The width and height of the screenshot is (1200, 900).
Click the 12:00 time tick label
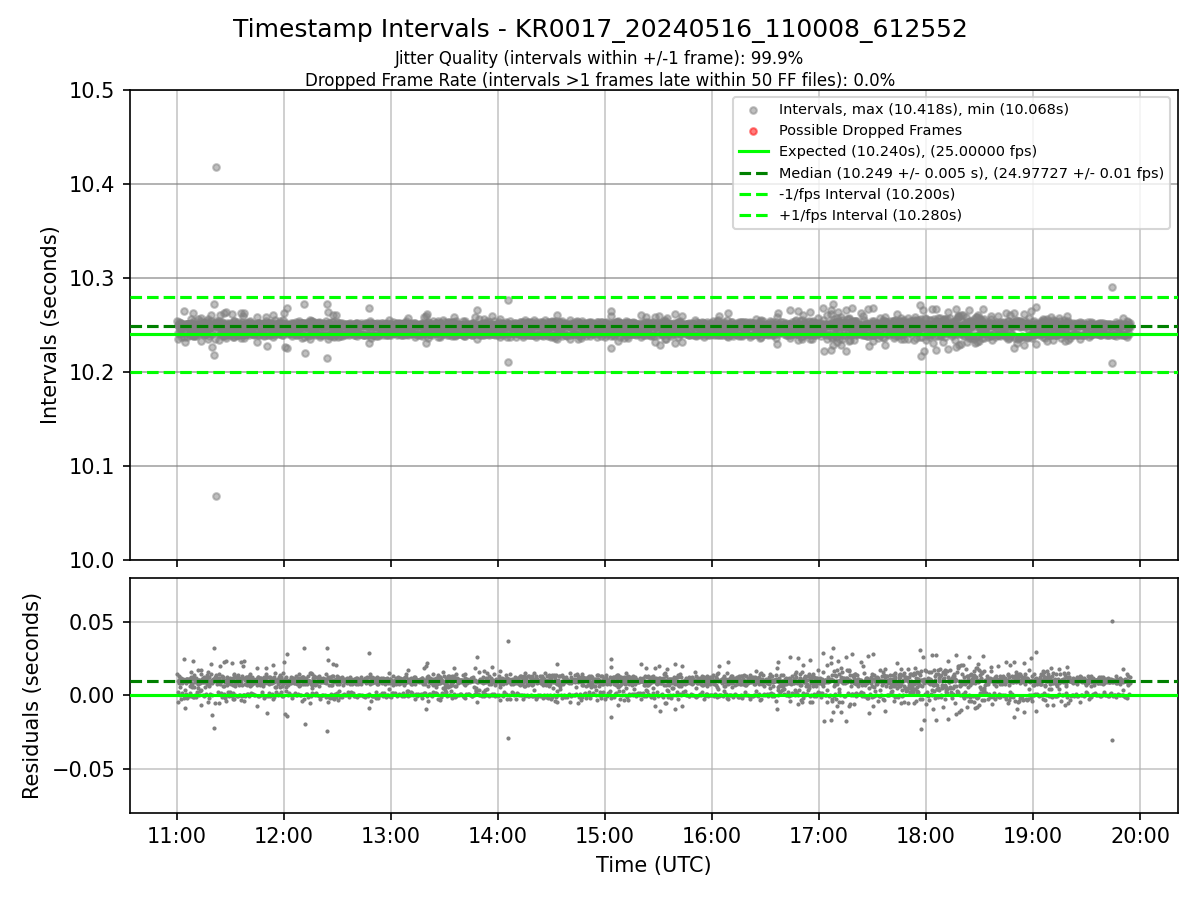click(x=284, y=835)
